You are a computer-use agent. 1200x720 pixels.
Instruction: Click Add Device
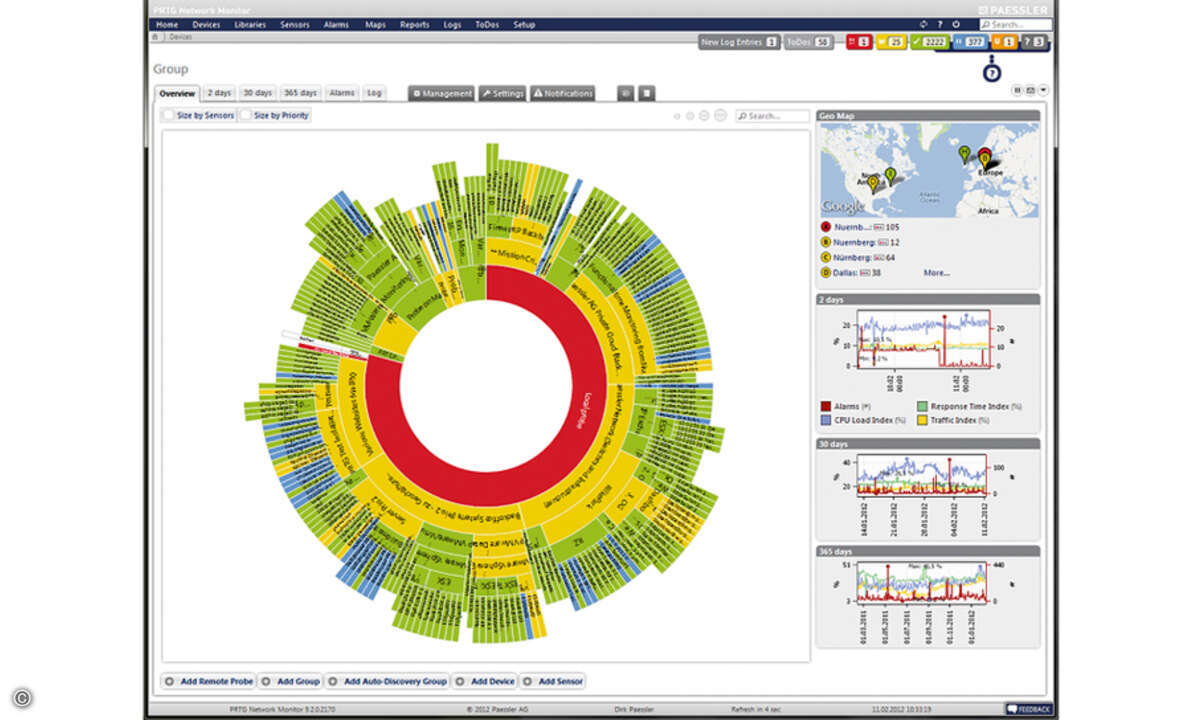tap(484, 681)
